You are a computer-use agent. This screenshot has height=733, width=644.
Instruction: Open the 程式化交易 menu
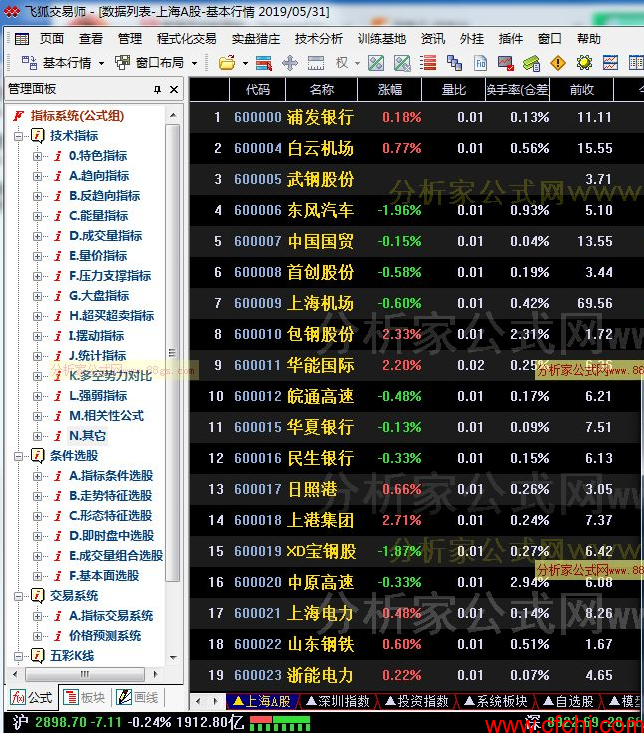186,39
